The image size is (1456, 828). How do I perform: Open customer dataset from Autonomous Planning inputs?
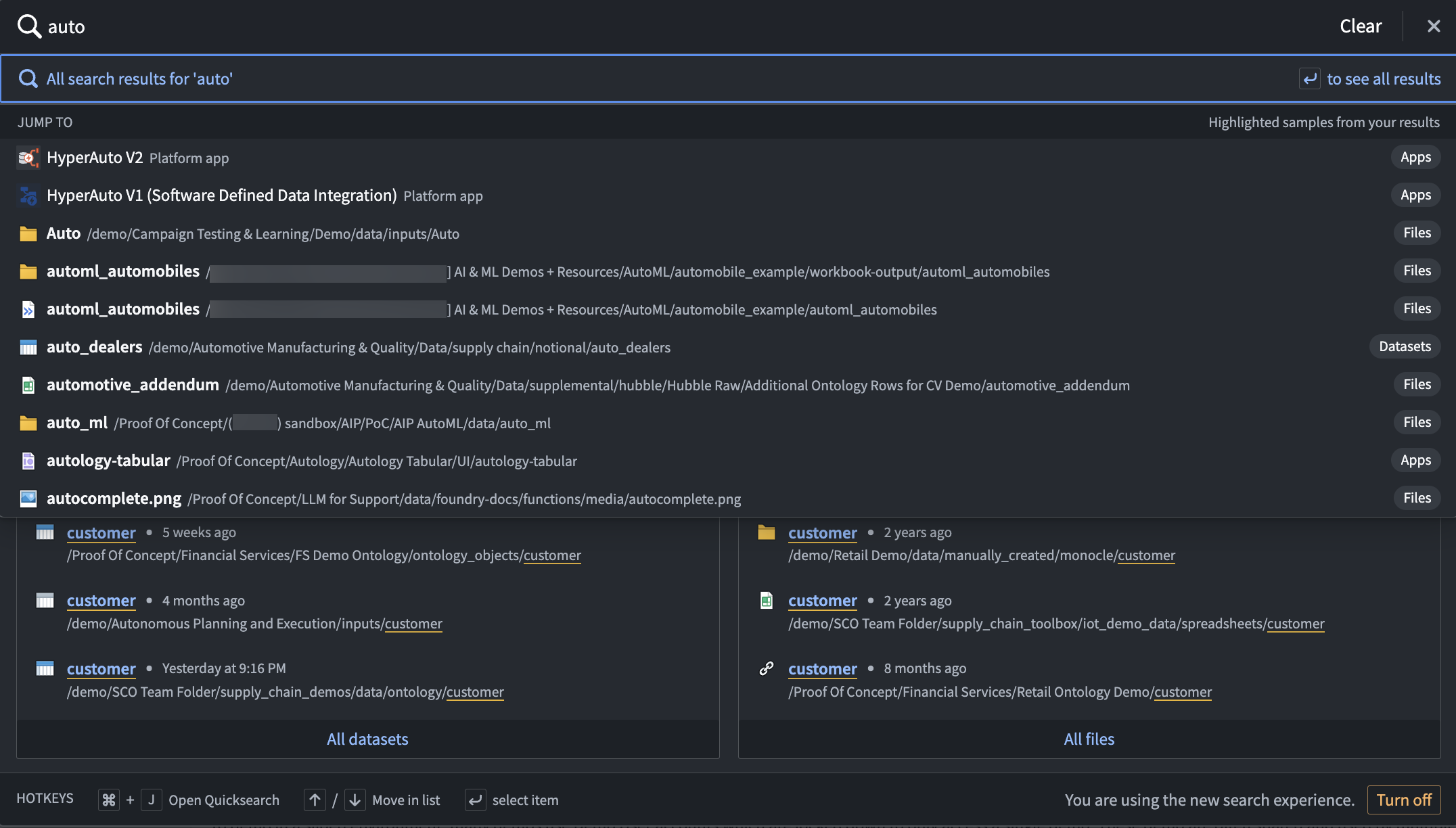pos(101,600)
